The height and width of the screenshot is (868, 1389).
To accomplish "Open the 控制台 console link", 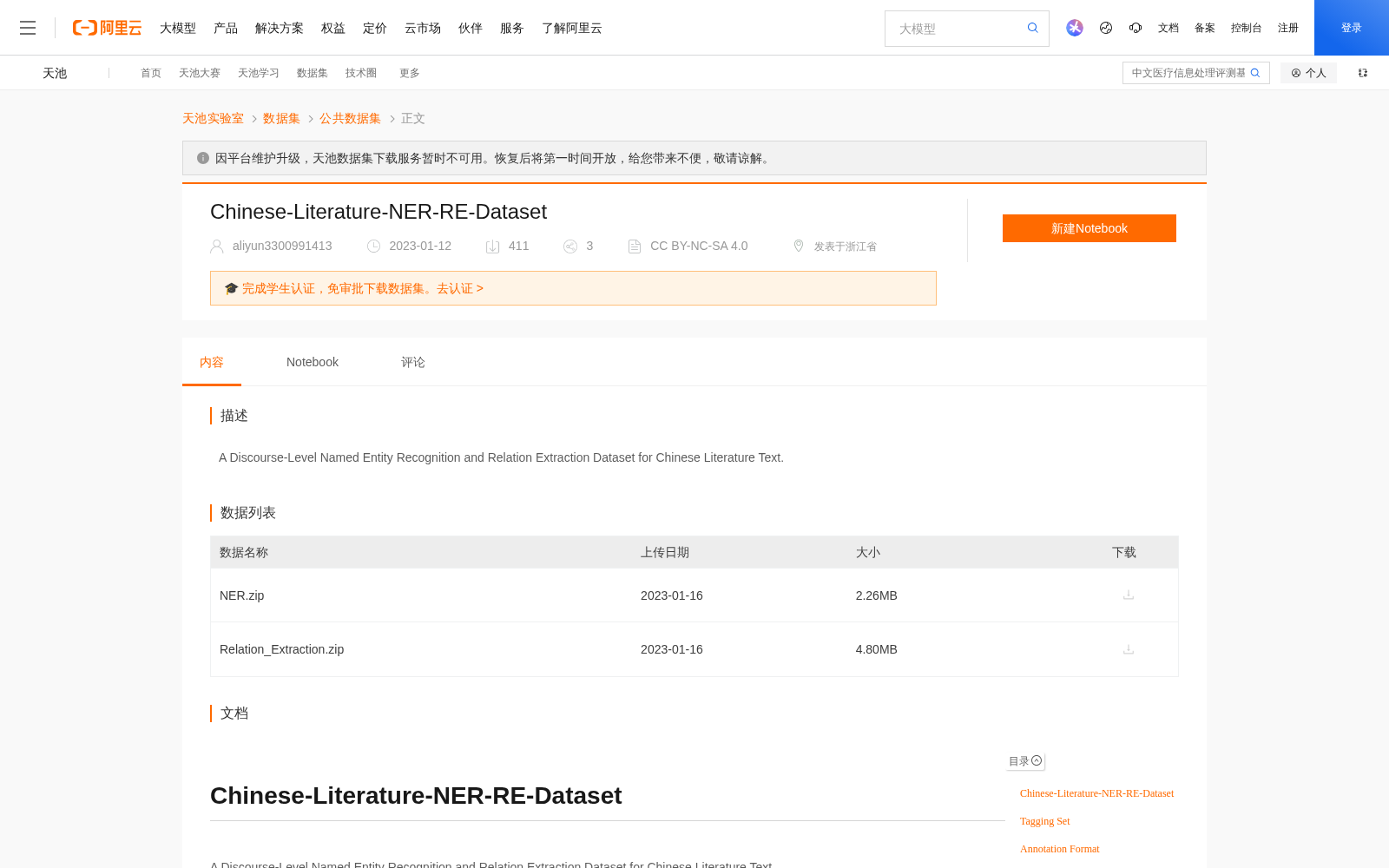I will (1247, 28).
